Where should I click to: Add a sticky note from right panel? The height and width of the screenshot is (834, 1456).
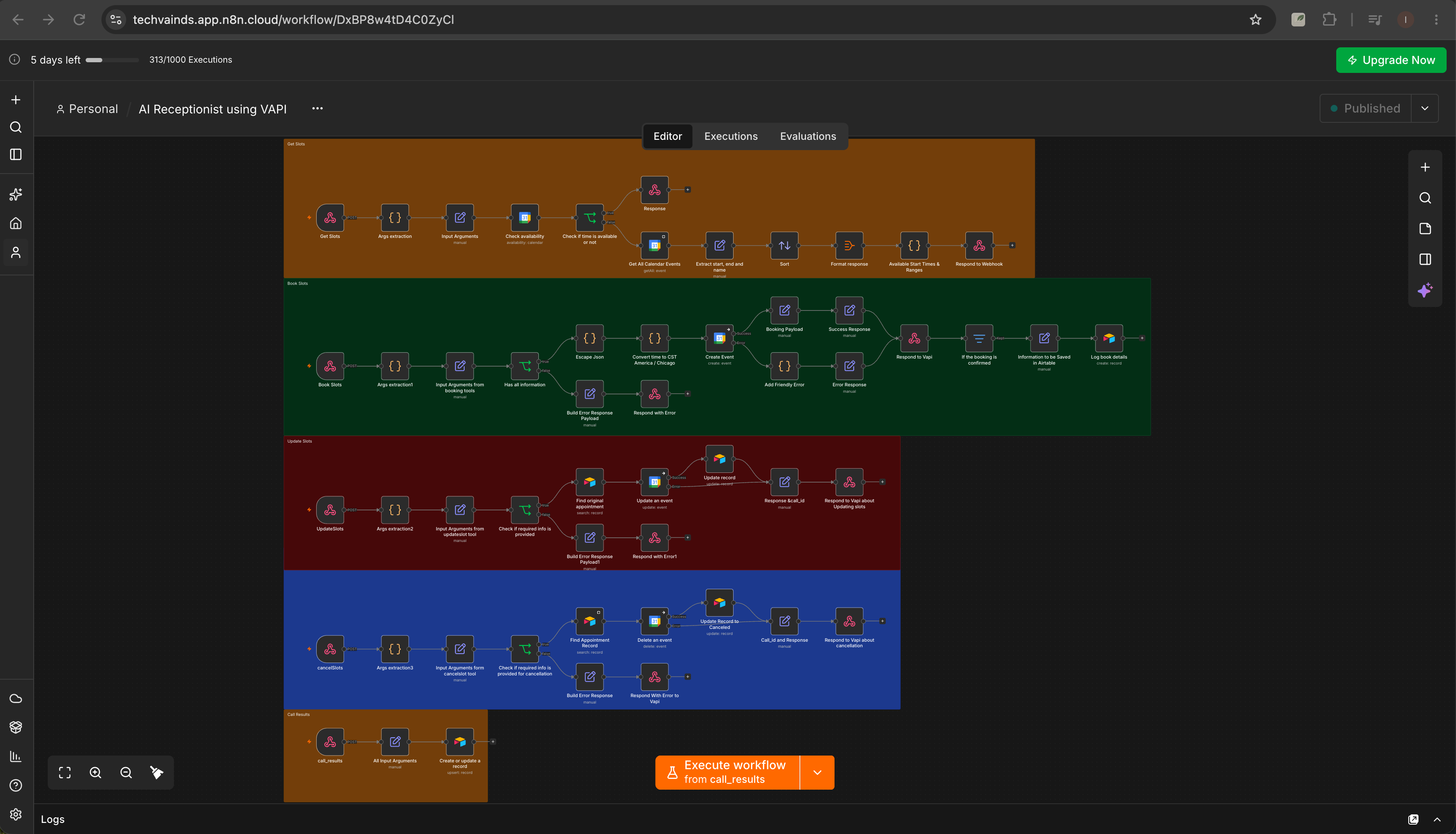[1425, 229]
